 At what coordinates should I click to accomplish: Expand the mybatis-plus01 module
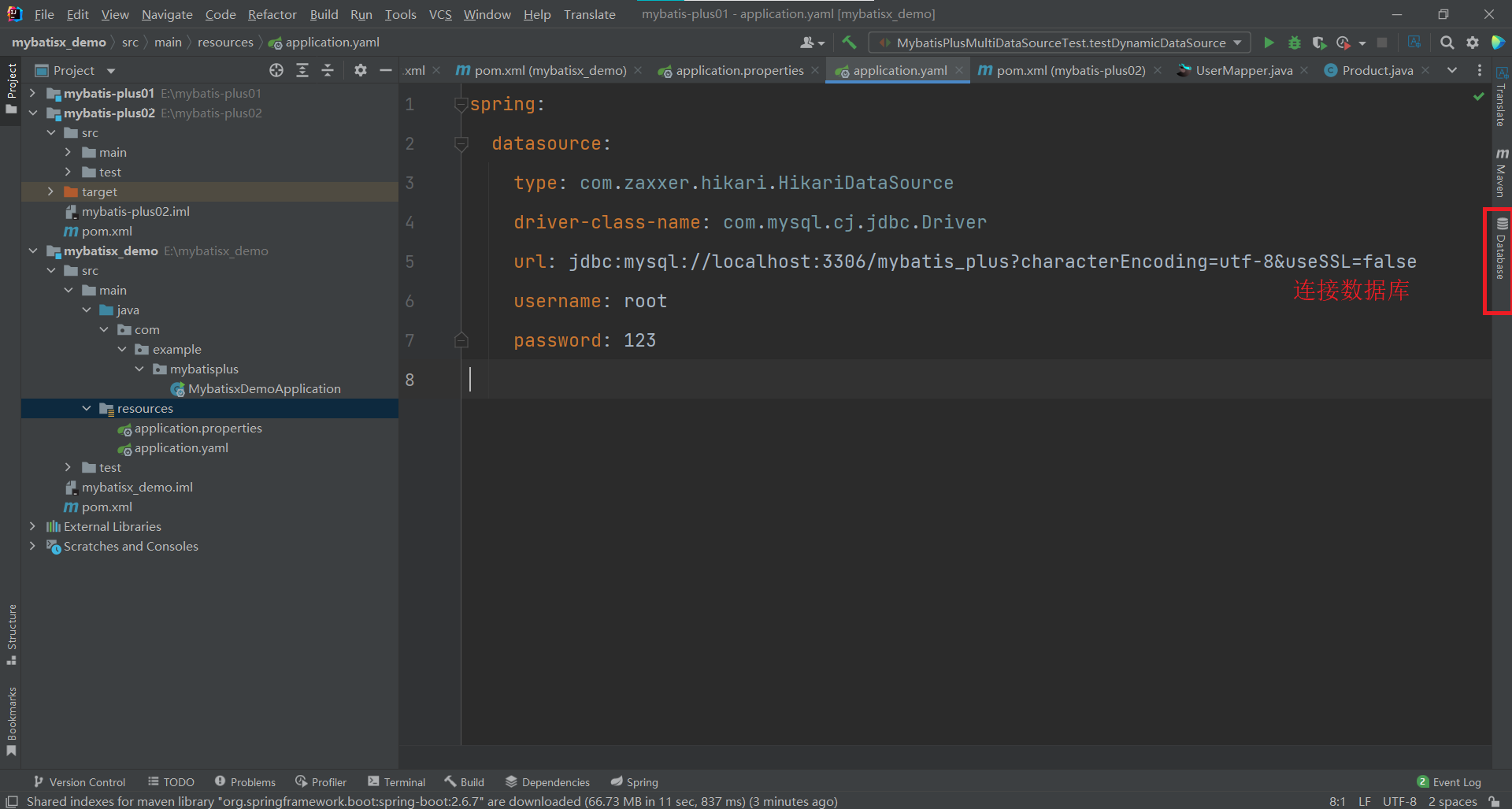point(32,93)
